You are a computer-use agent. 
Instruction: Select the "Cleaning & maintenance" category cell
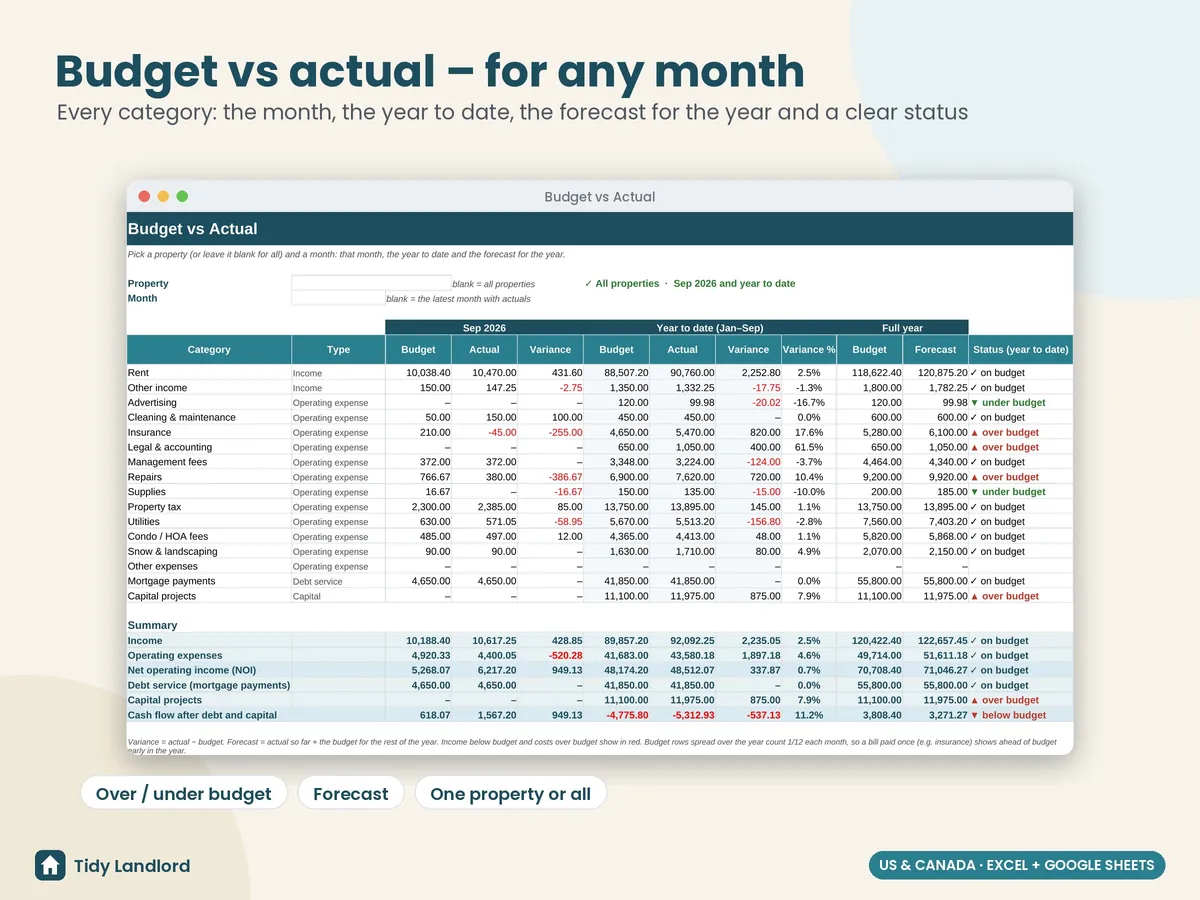209,417
